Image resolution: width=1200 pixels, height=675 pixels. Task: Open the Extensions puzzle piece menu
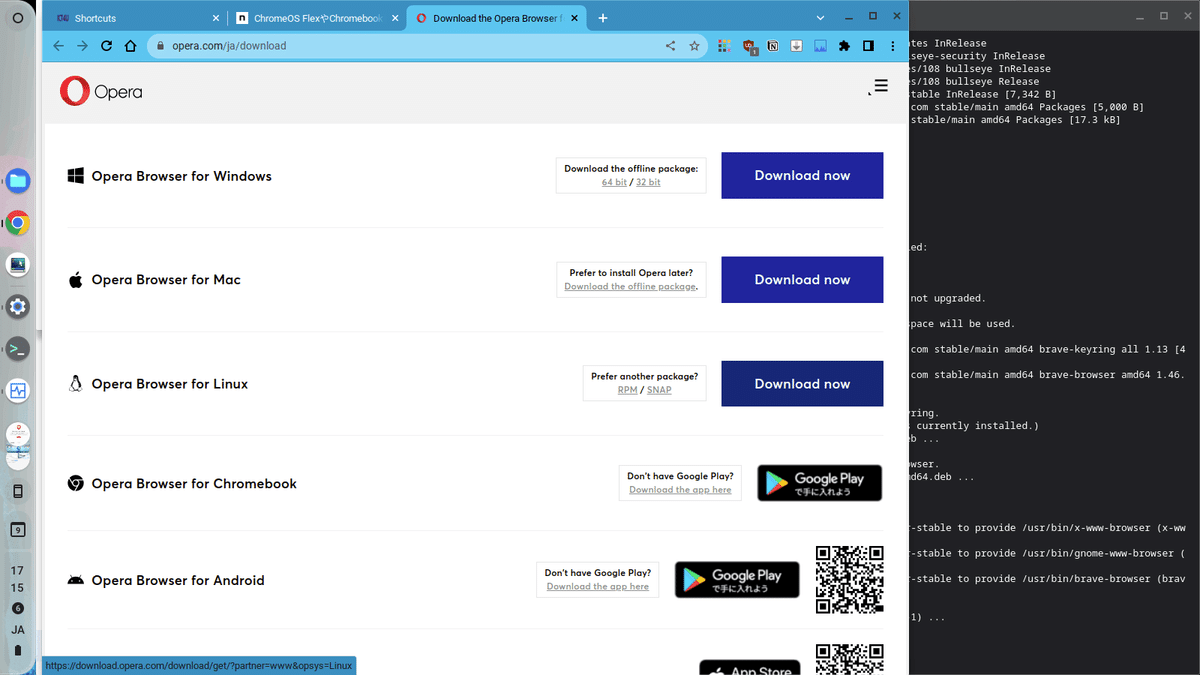tap(844, 46)
